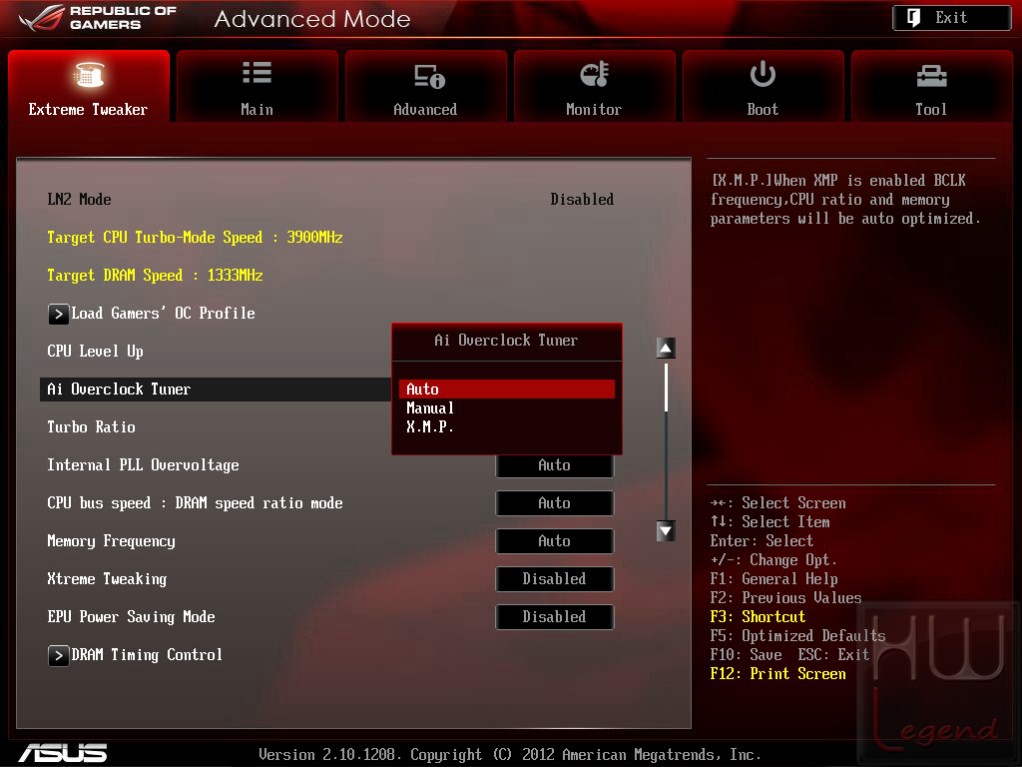The height and width of the screenshot is (767, 1022).
Task: Click the Tool printer-like icon
Action: pos(931,76)
